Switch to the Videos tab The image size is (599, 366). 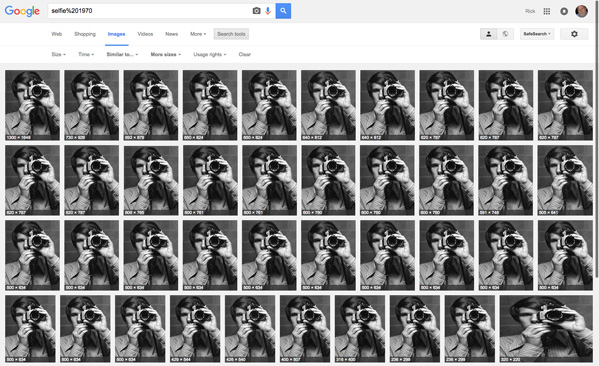[x=145, y=34]
